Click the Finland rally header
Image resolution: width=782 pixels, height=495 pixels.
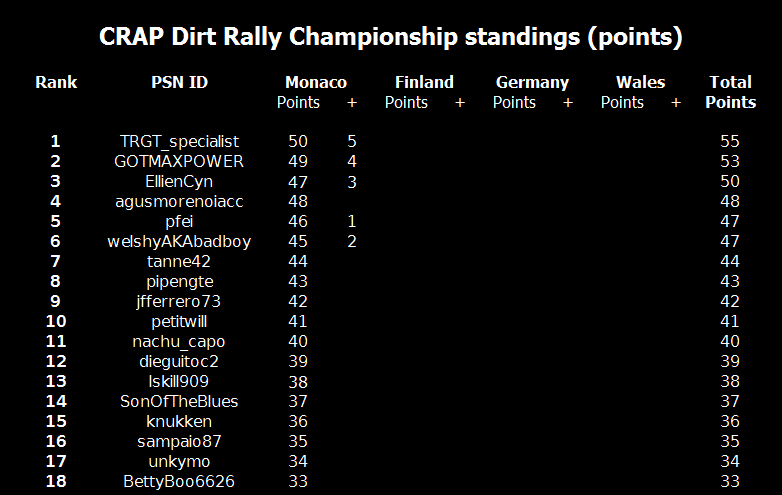[x=424, y=82]
